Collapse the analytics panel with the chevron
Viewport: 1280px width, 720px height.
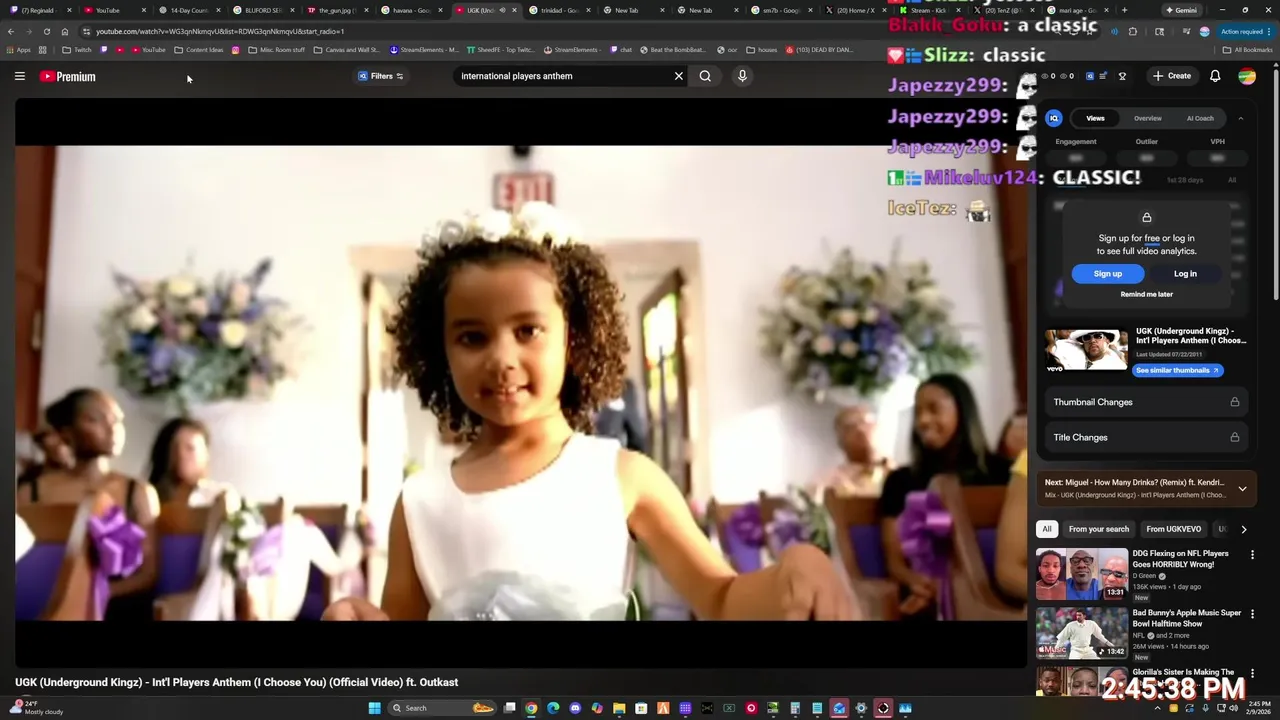click(x=1241, y=118)
